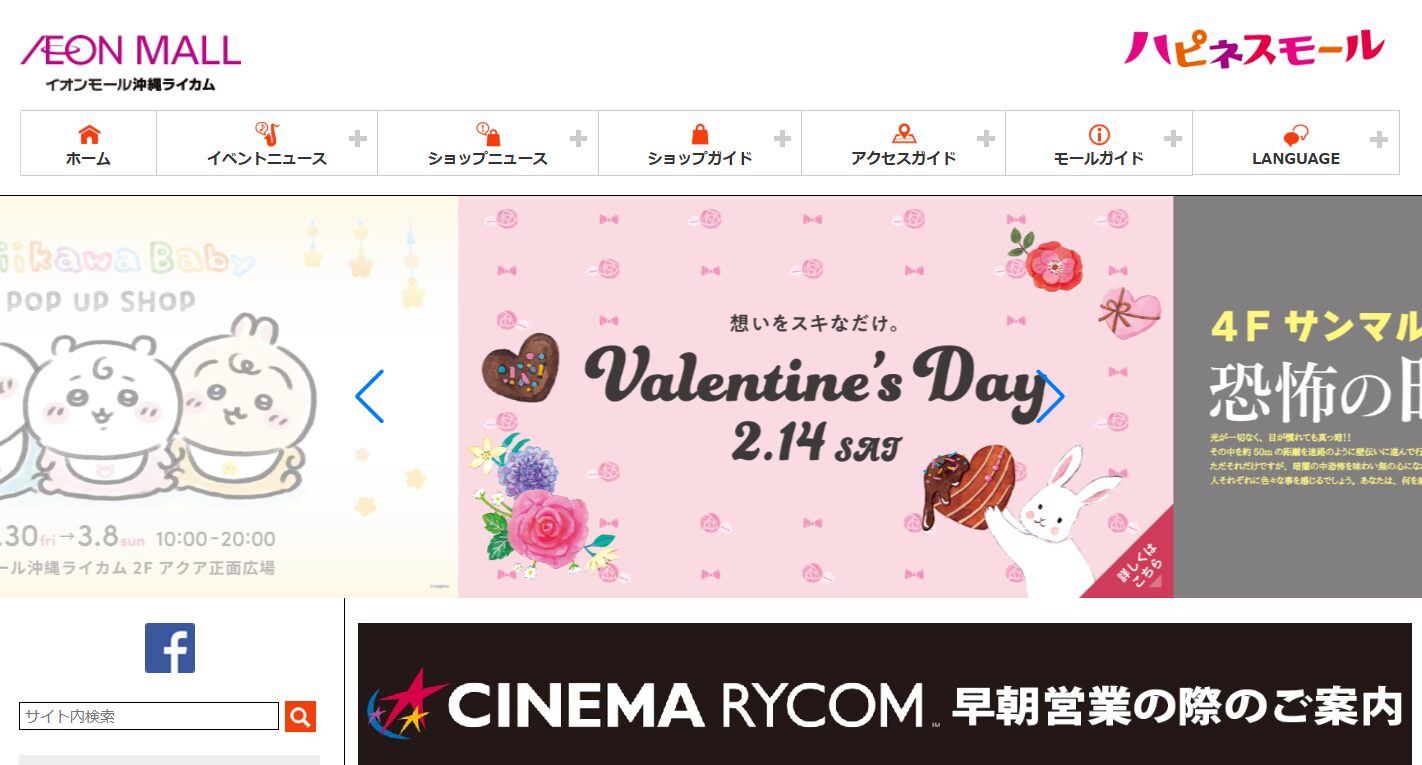Advance carousel with right arrow
1422x765 pixels.
[1051, 396]
